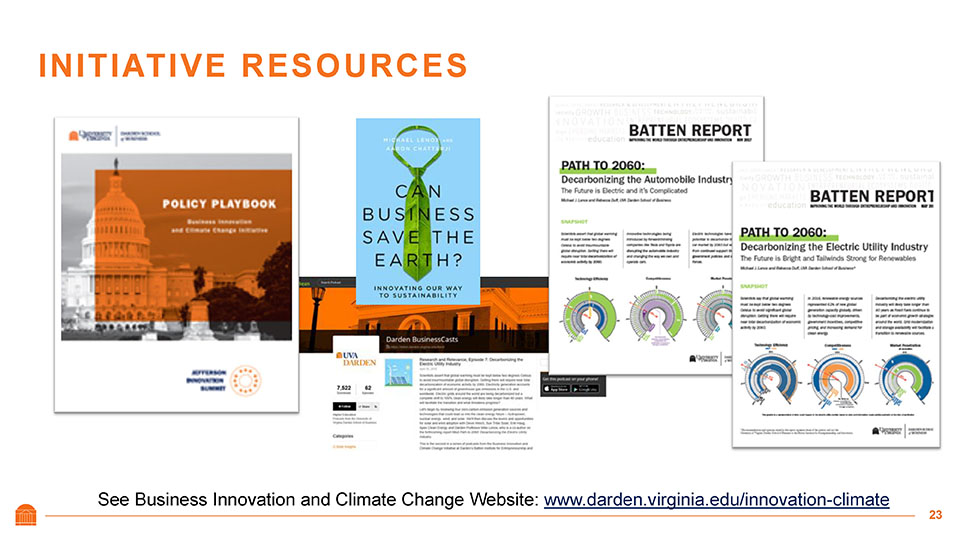Open the darden.virginia.edu/innovation-climate website link

coord(715,498)
